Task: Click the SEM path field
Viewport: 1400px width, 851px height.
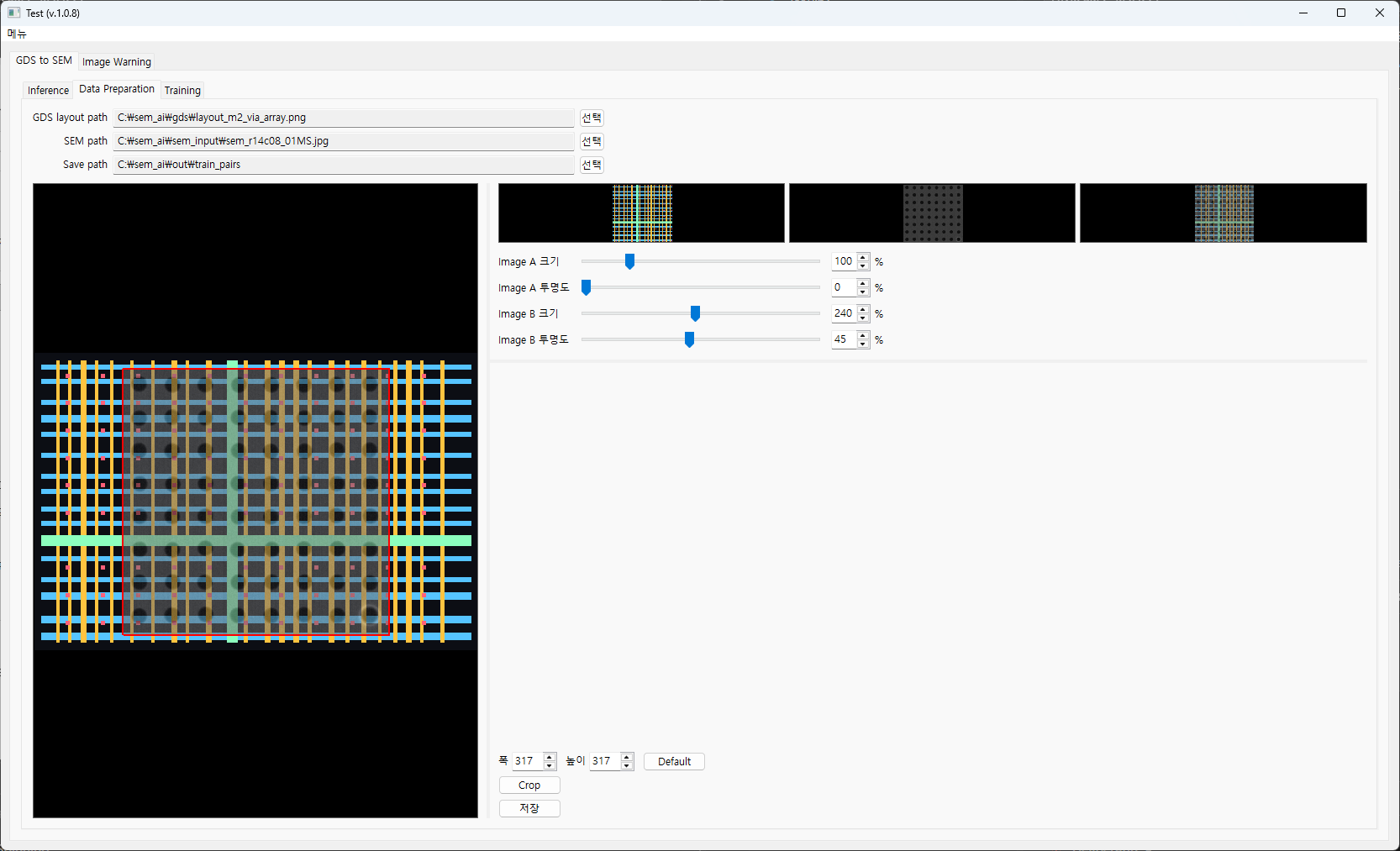Action: [x=344, y=141]
